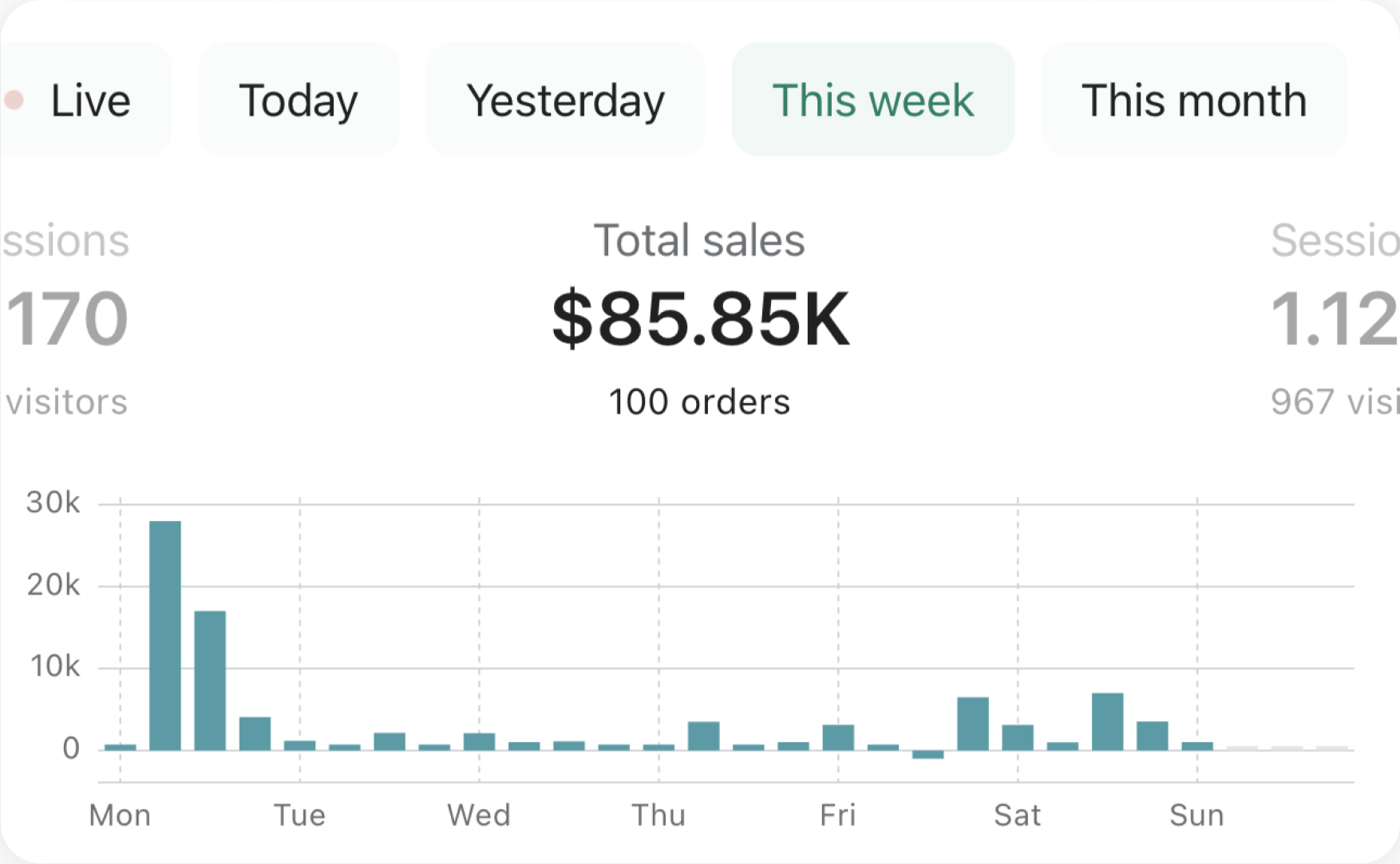Click the Mon axis label
Screen dimensions: 1400x864
pos(120,815)
